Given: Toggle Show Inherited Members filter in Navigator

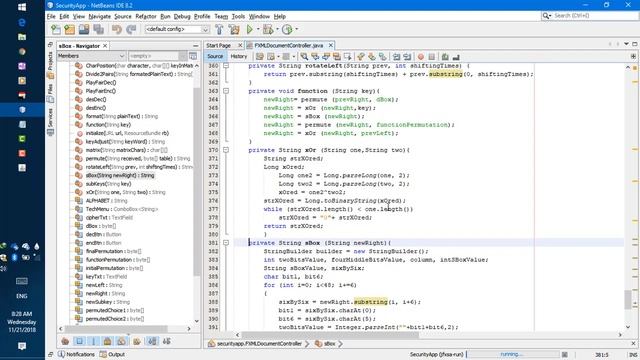Looking at the screenshot, I should 65,341.
